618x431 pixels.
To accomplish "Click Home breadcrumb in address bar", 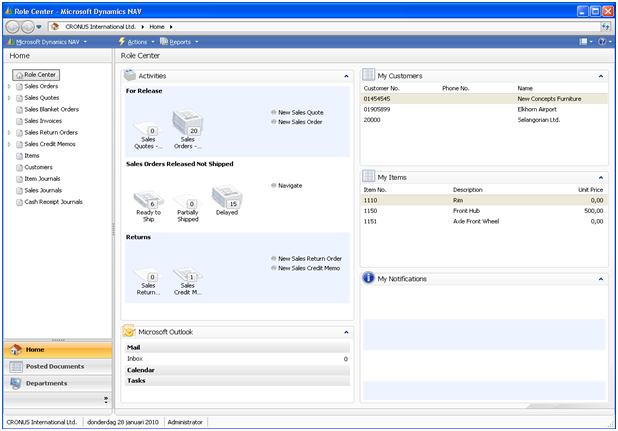I will [156, 27].
